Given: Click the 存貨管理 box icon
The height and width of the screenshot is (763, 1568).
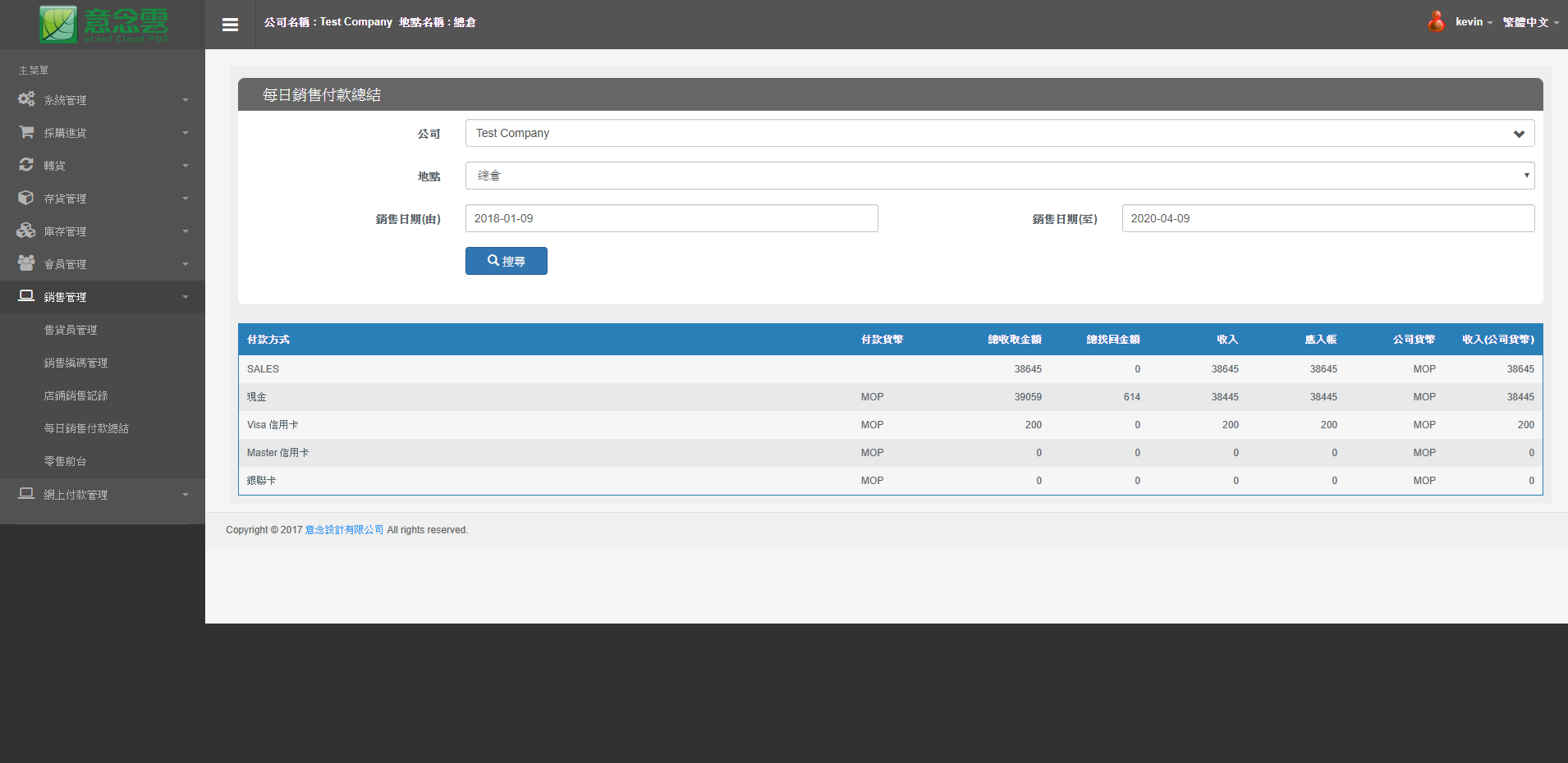Looking at the screenshot, I should 26,198.
